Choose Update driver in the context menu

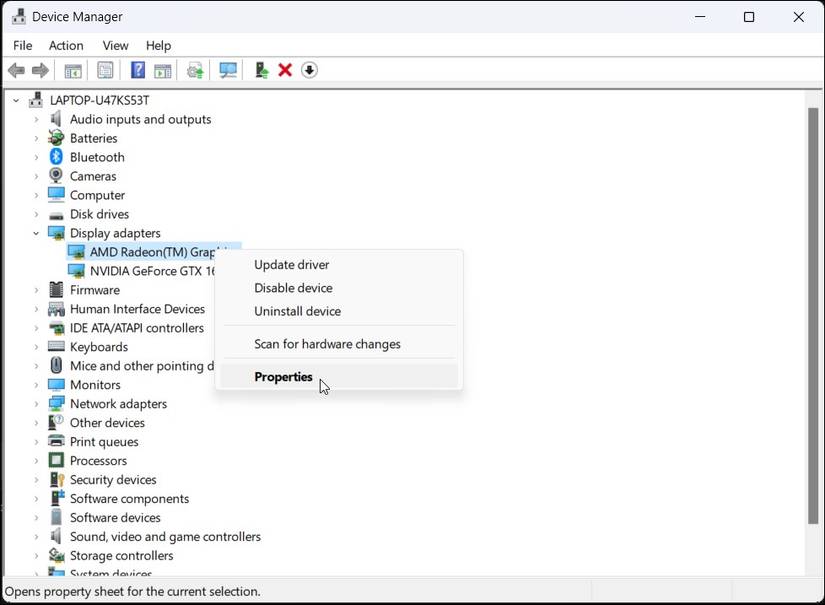291,264
